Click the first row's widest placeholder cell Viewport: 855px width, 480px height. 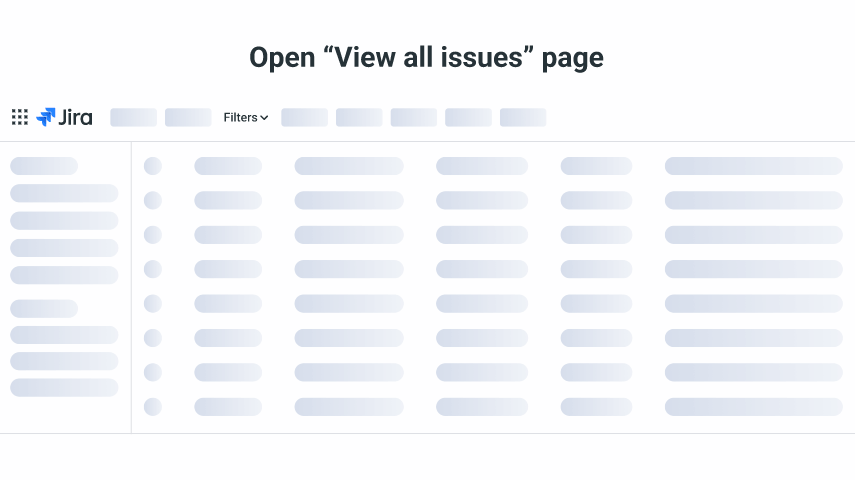tap(753, 166)
